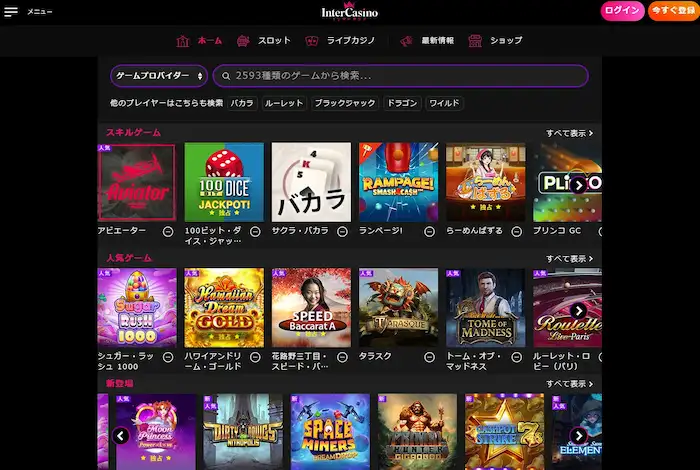Image resolution: width=700 pixels, height=470 pixels.
Task: Expand 新登場 via すべて表示
Action: pyautogui.click(x=569, y=384)
